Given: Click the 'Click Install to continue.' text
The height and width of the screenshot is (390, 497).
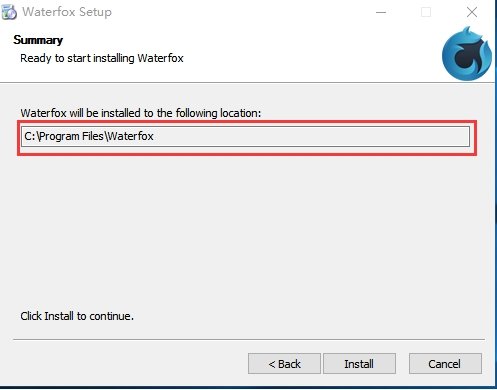Looking at the screenshot, I should point(77,316).
